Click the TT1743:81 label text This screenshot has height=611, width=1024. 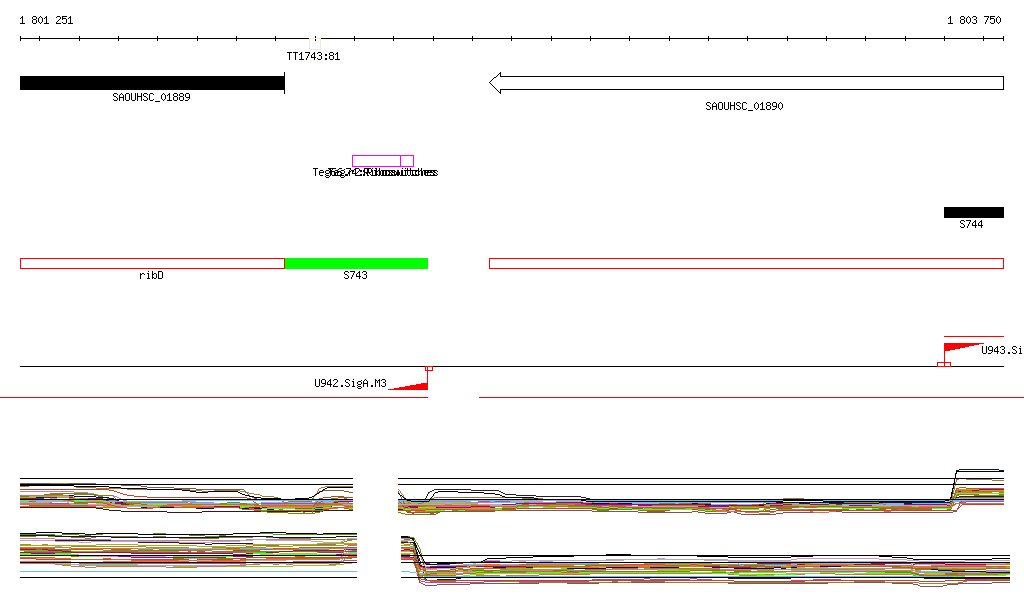click(x=313, y=56)
